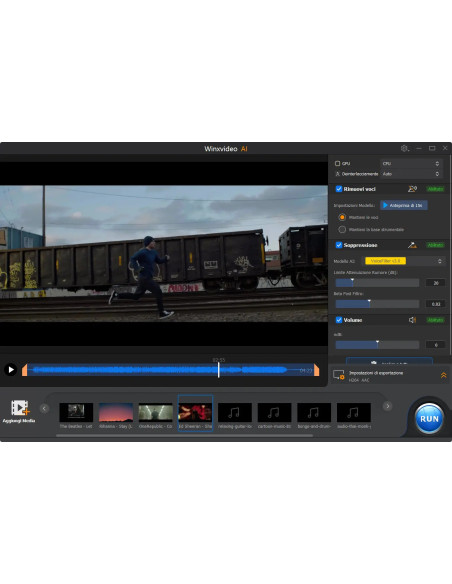Select the Ed Sheeran video thumbnail
452x584 pixels.
tap(195, 412)
